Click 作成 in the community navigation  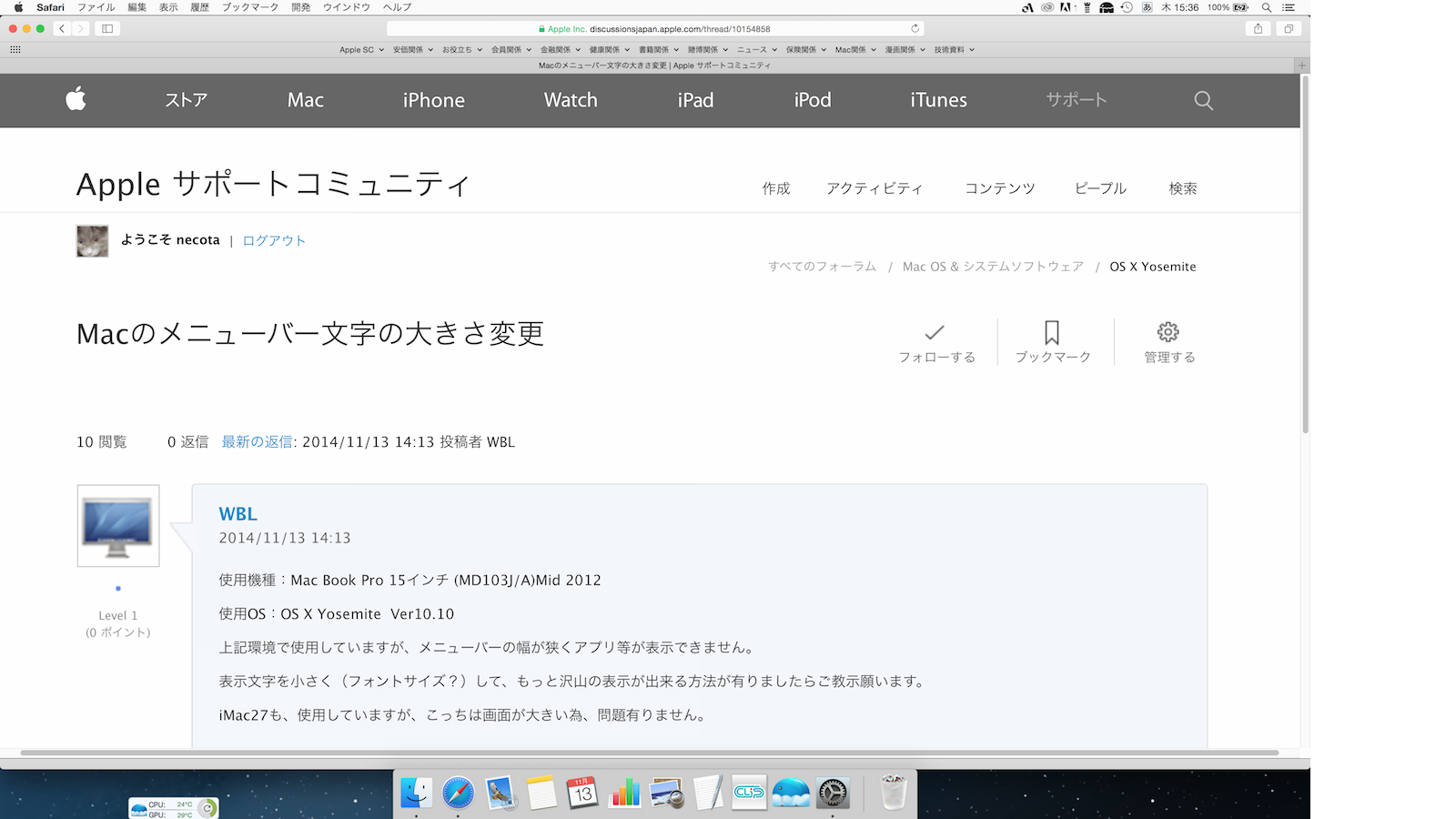[x=776, y=188]
